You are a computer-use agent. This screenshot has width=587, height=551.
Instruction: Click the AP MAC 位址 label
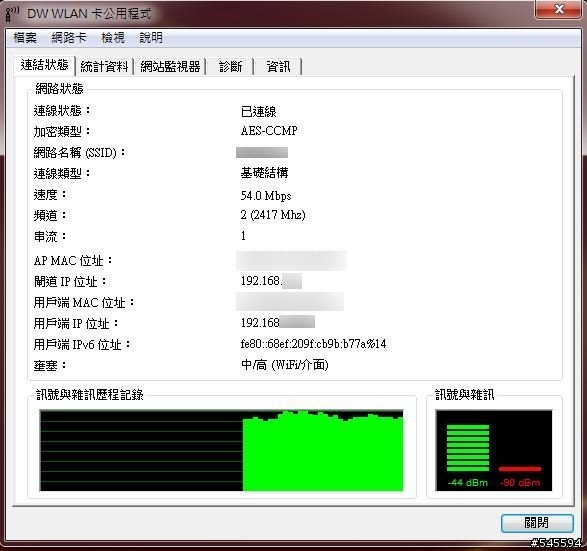click(x=73, y=261)
